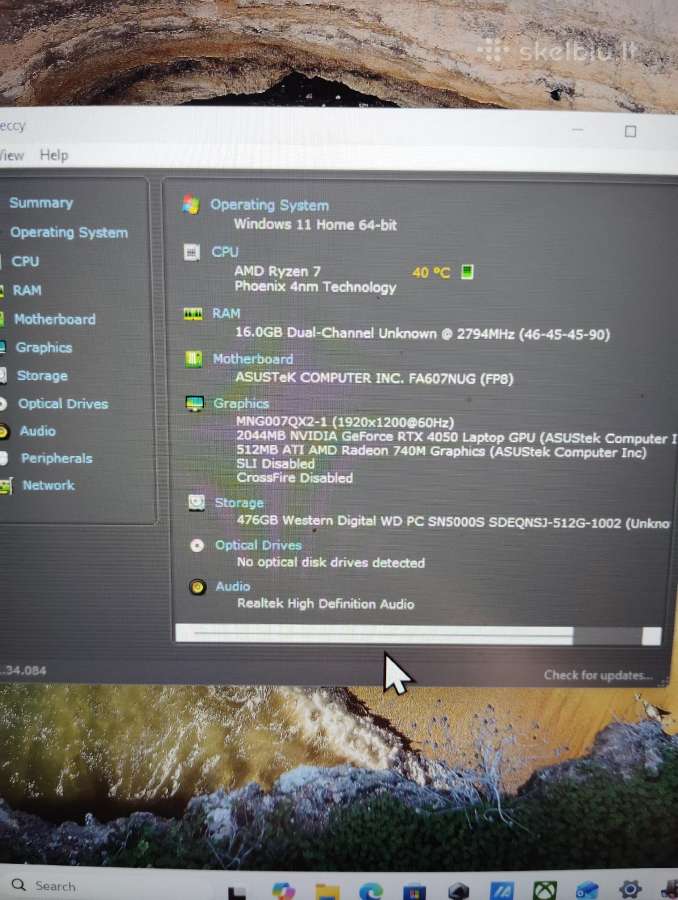Click the Motherboard heading link in summary panel
The image size is (678, 900).
coord(253,359)
